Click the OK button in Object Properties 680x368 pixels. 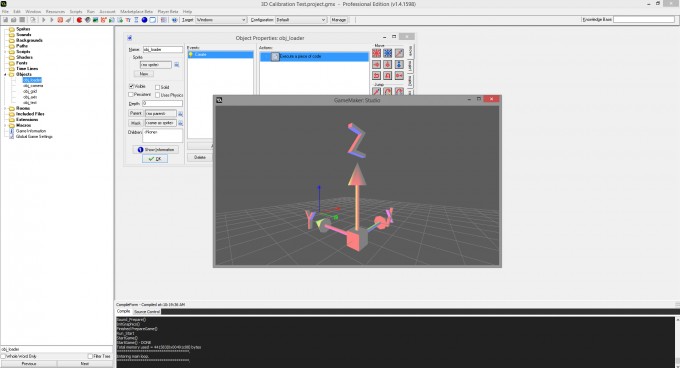coord(155,159)
